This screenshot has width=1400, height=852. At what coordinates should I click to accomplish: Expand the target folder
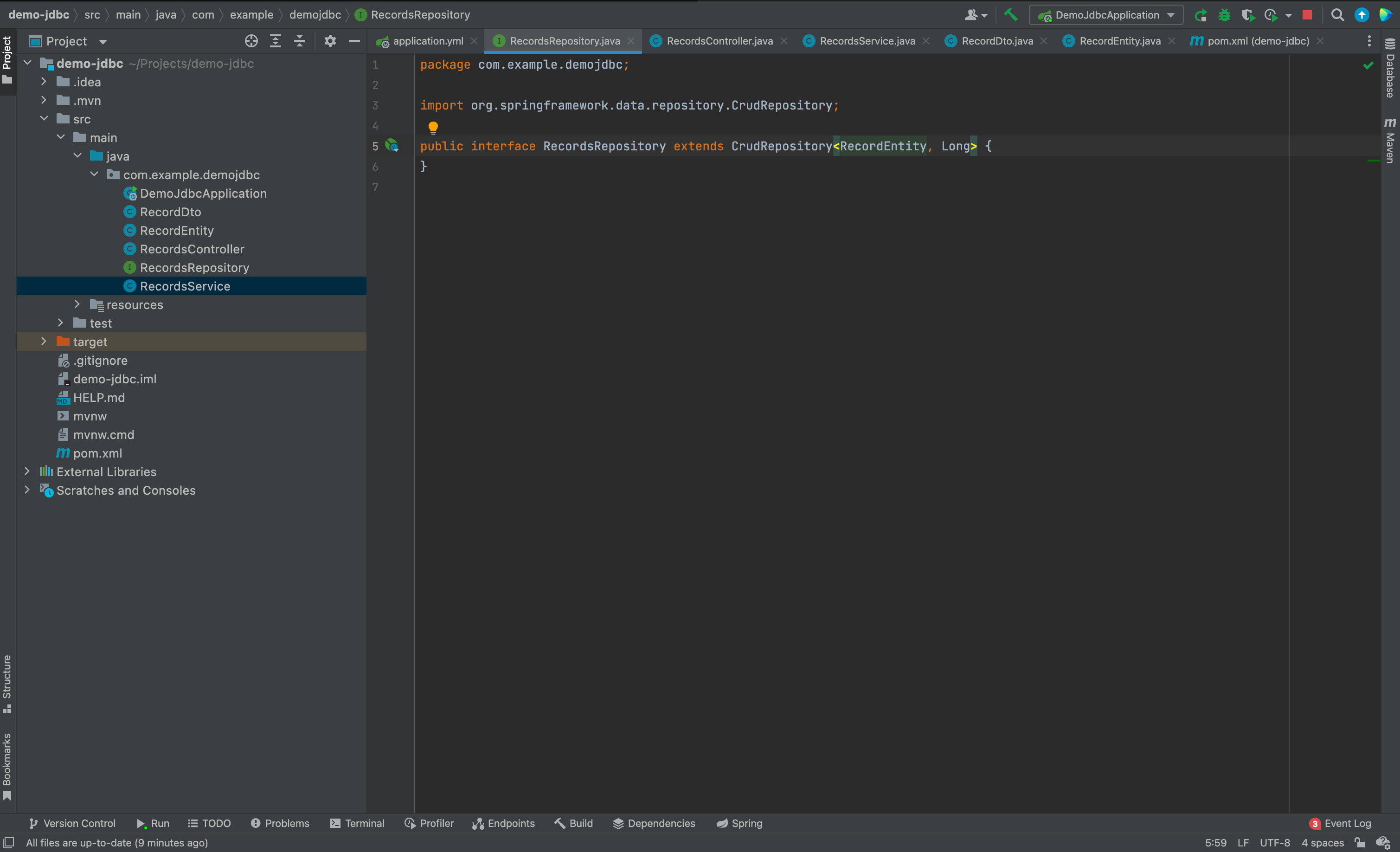point(44,342)
